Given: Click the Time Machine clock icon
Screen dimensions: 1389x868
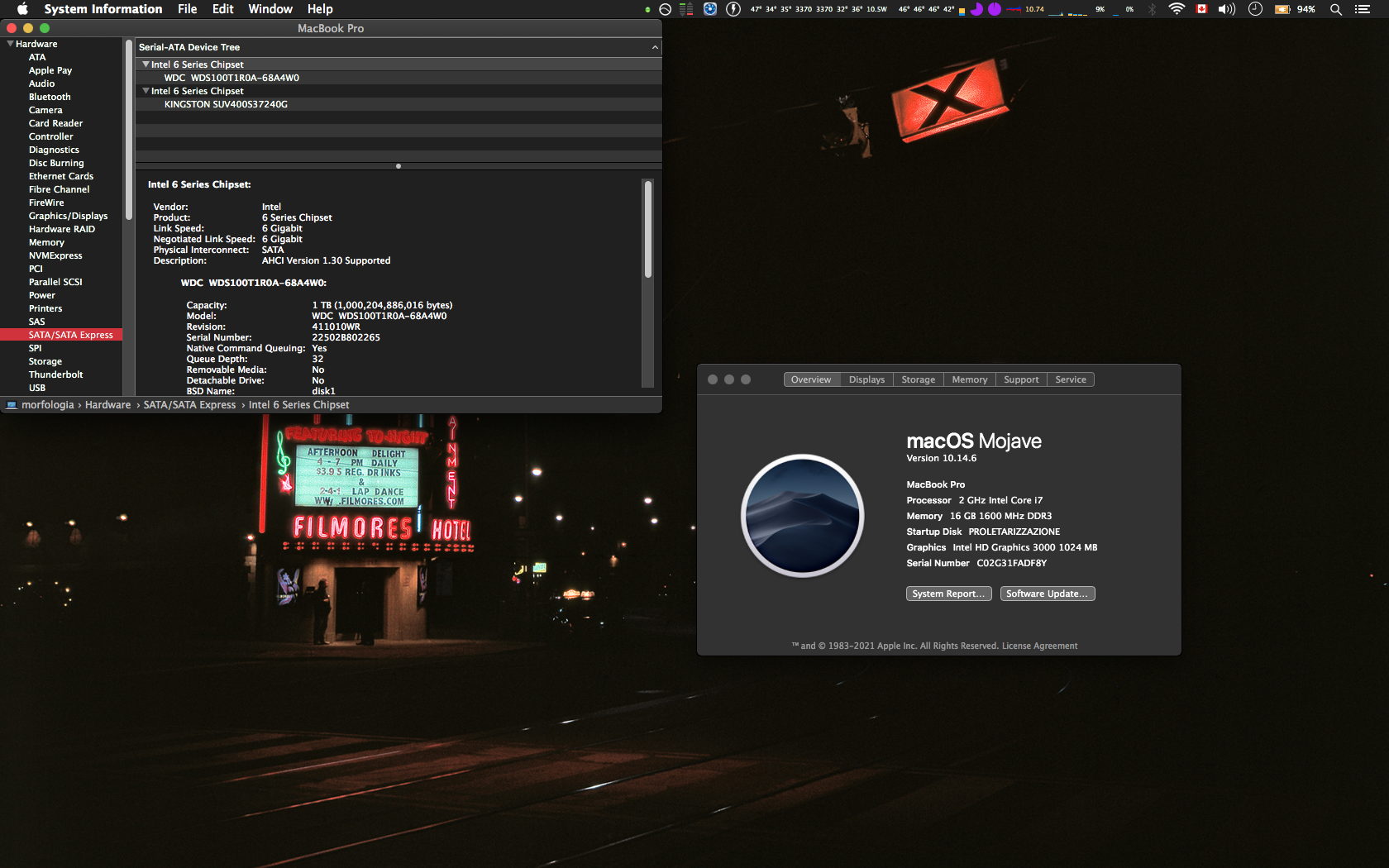Looking at the screenshot, I should click(1255, 9).
